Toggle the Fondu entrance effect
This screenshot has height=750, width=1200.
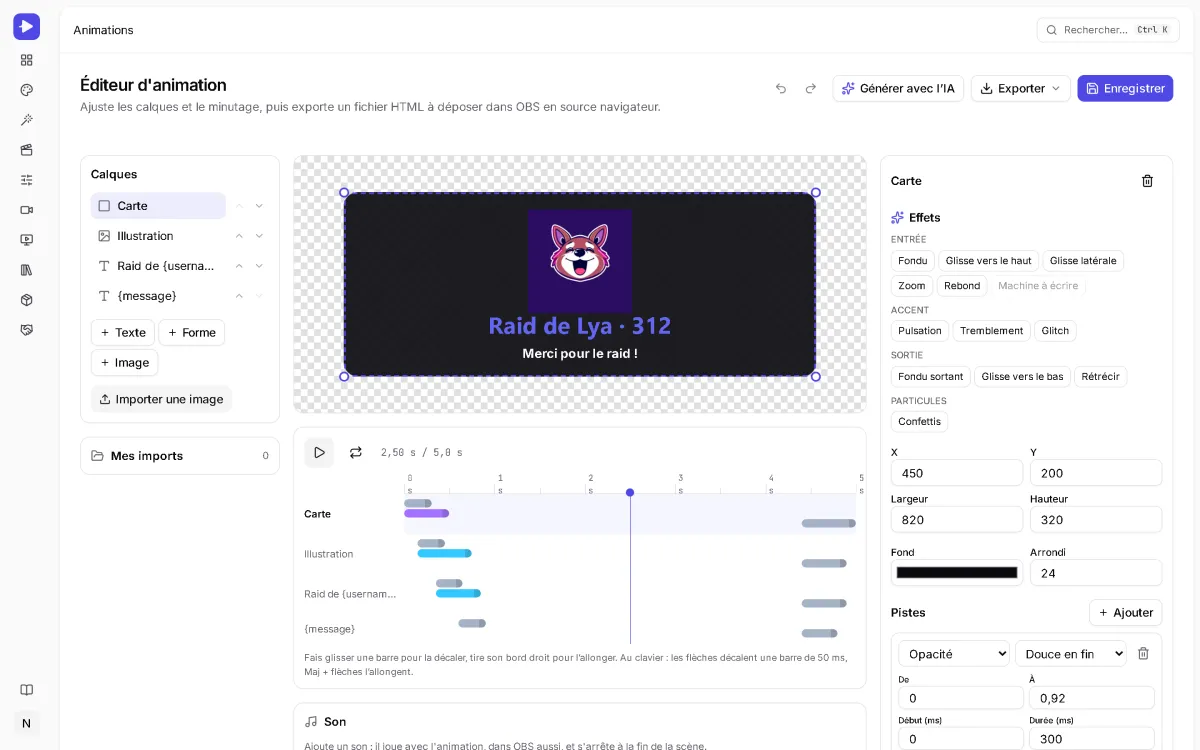[912, 261]
